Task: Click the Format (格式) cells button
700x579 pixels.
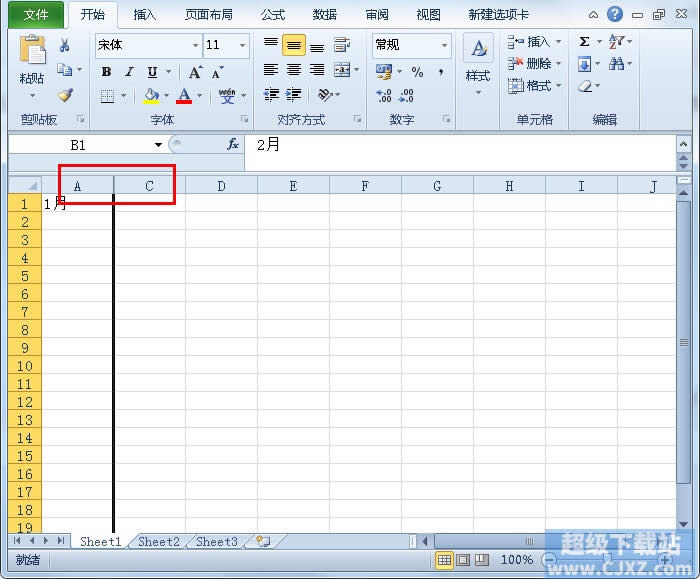Action: tap(533, 85)
